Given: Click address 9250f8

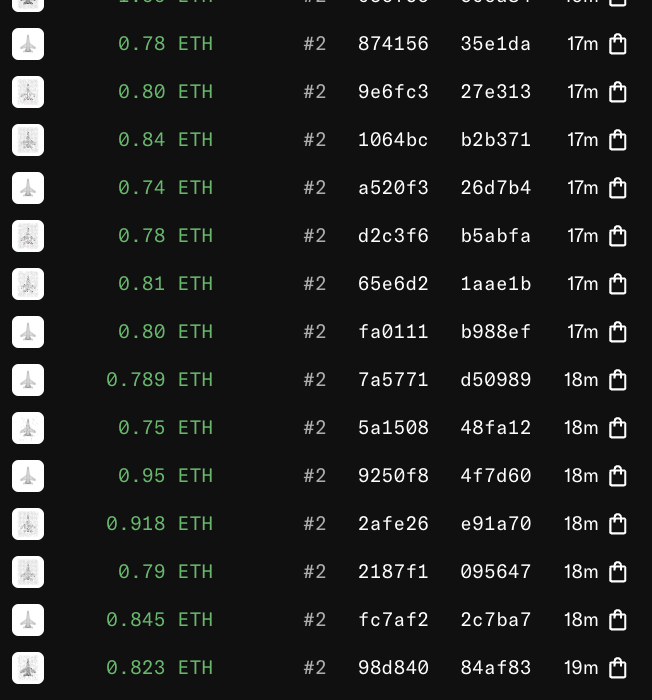Looking at the screenshot, I should tap(393, 476).
